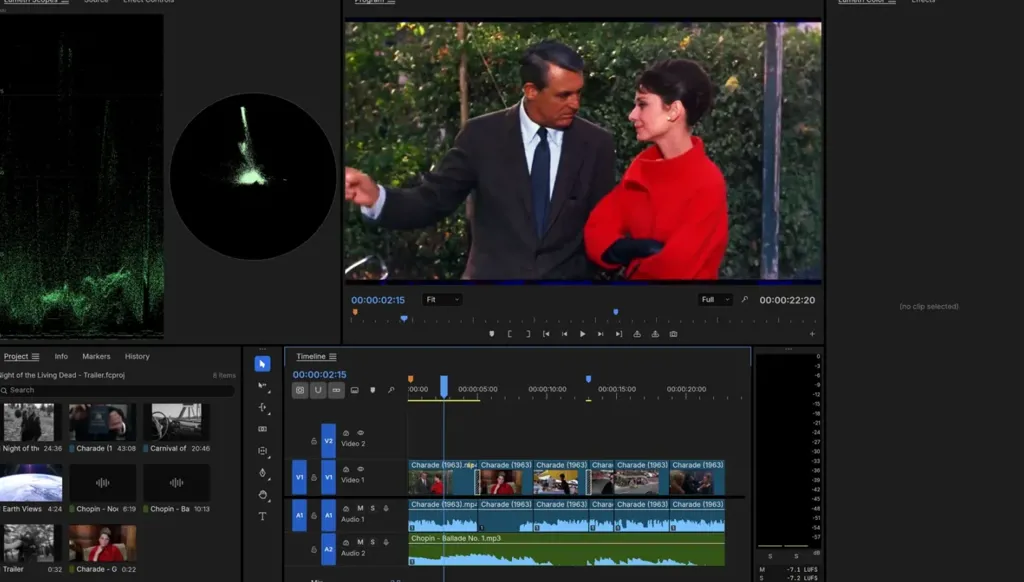This screenshot has height=582, width=1024.
Task: Hide the Video 1 track output
Action: [x=360, y=469]
